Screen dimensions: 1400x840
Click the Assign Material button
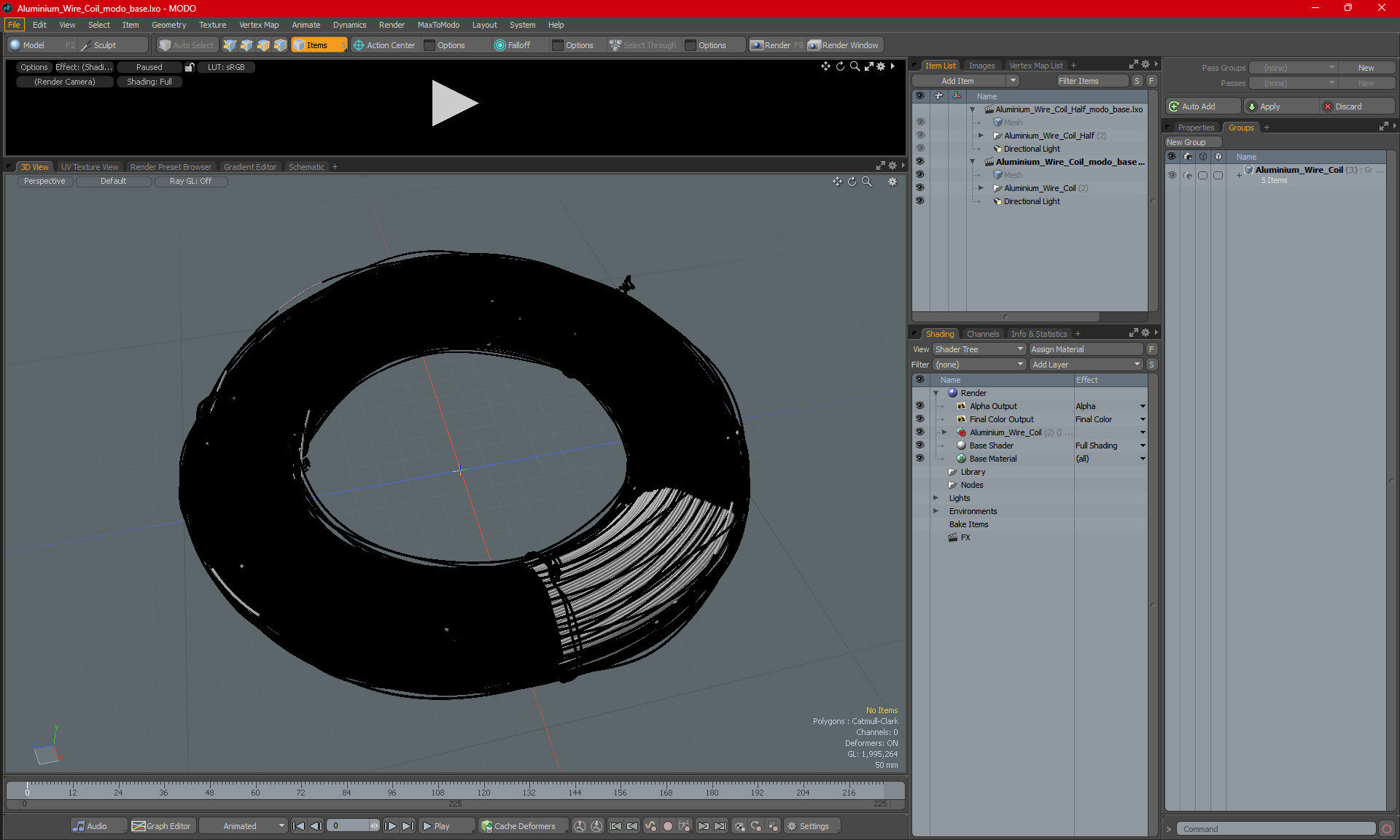click(1085, 349)
